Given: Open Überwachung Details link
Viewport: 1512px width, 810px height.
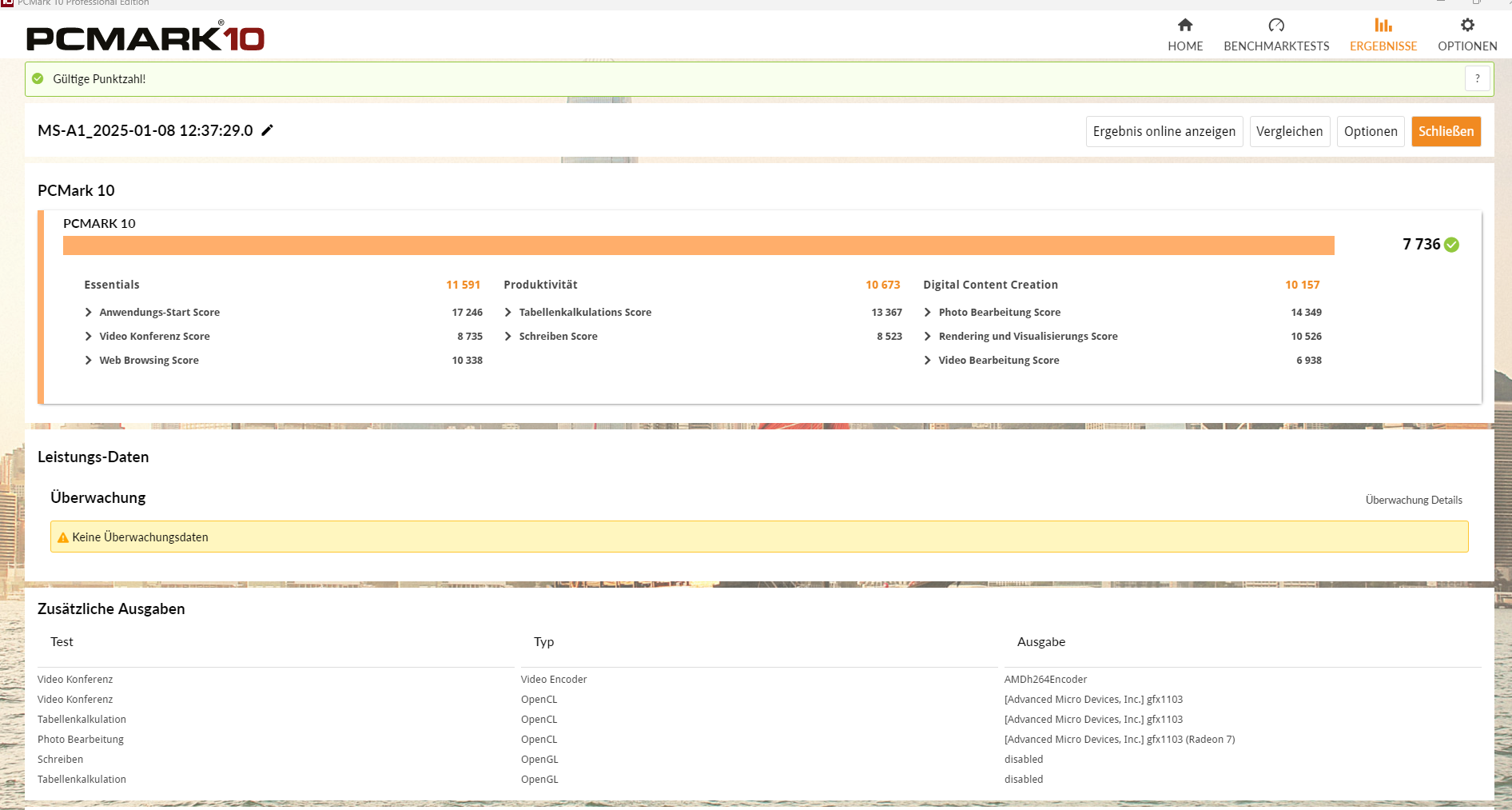Looking at the screenshot, I should tap(1414, 500).
